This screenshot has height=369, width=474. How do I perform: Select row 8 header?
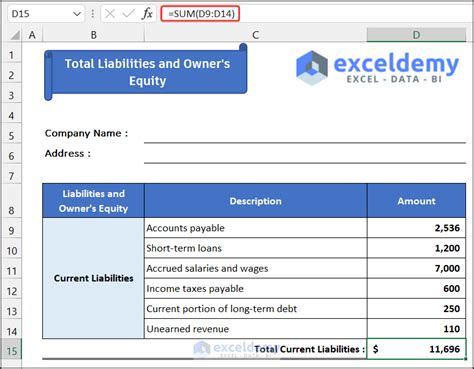[x=11, y=201]
